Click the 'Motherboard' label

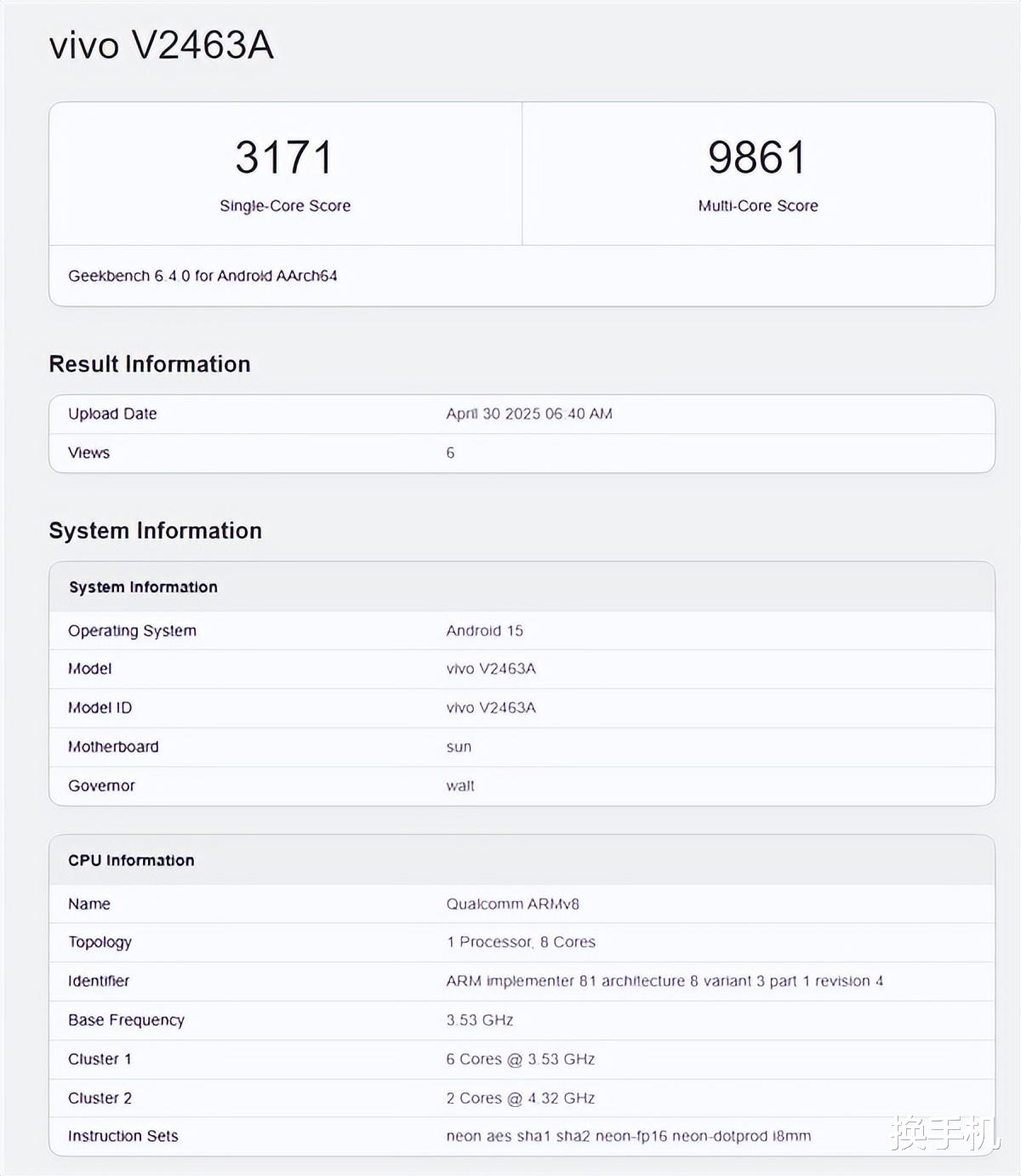point(113,747)
